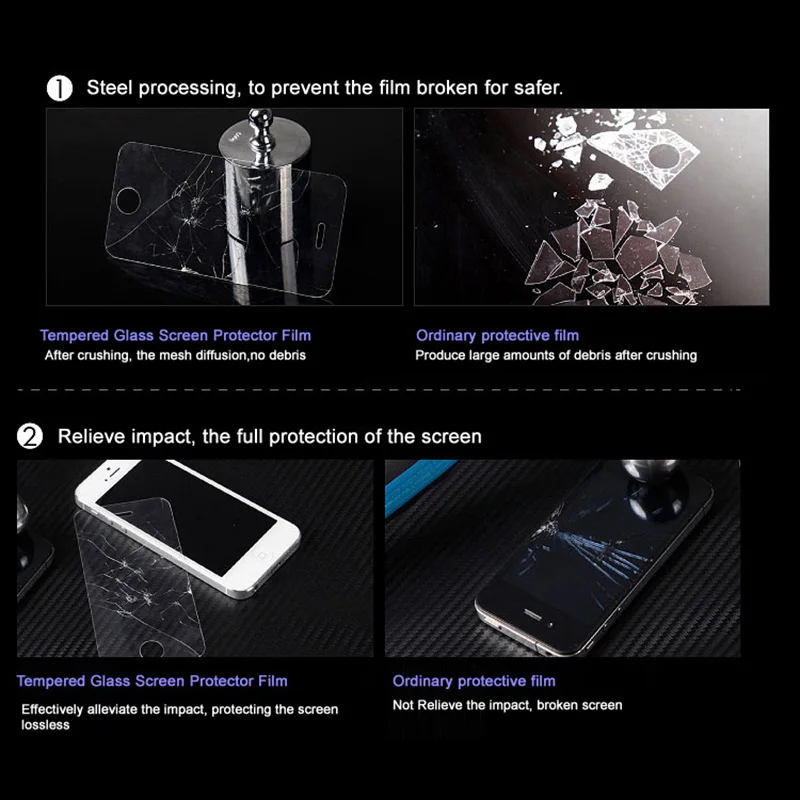
Task: Click the circled number 2 badge
Action: pyautogui.click(x=30, y=437)
